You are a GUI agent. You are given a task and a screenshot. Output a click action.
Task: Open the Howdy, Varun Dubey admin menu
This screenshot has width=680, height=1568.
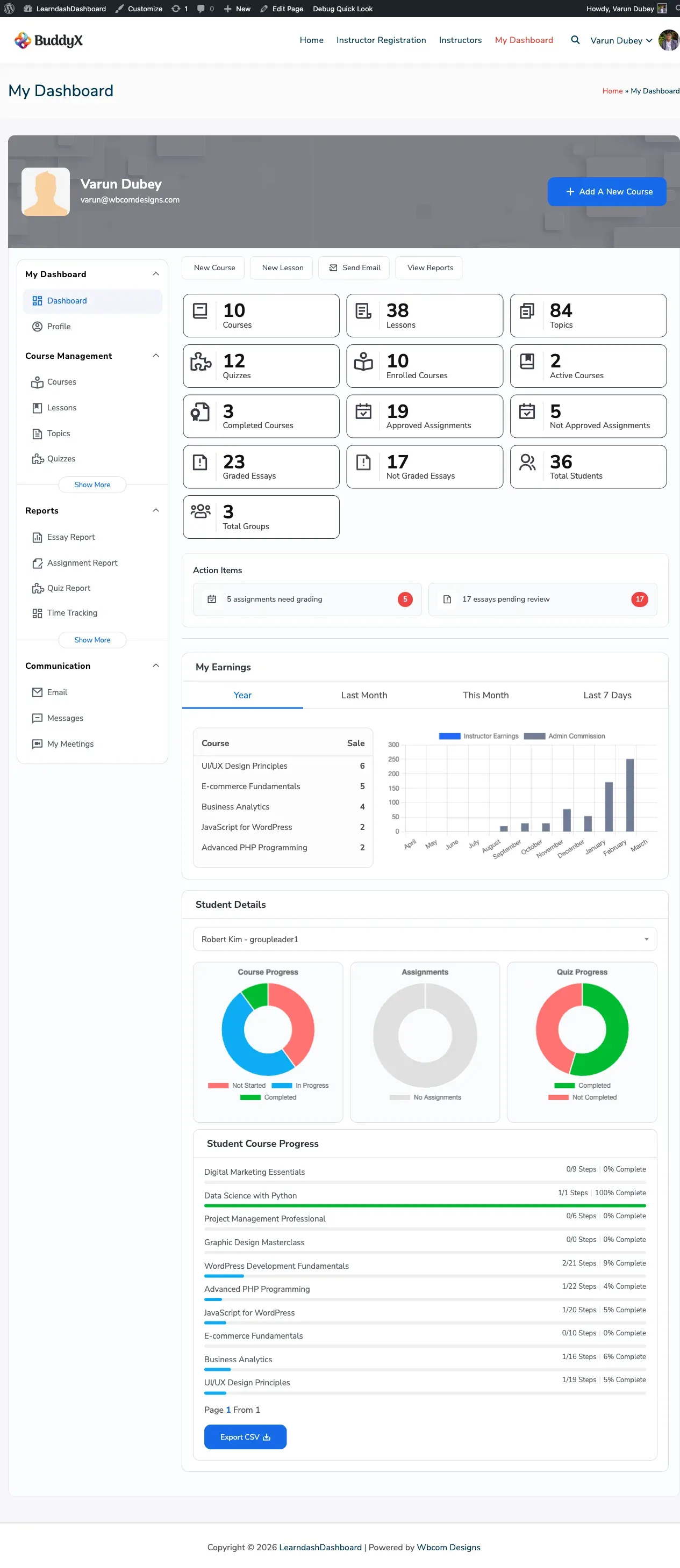(626, 9)
